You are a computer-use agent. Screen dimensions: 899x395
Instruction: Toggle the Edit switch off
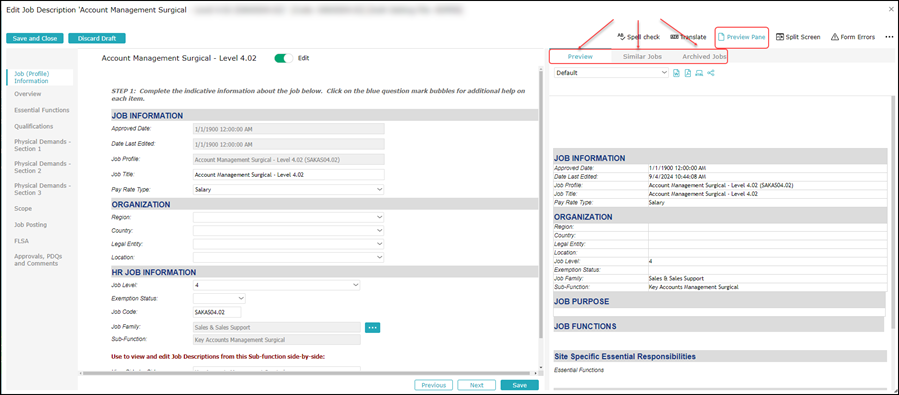(284, 58)
